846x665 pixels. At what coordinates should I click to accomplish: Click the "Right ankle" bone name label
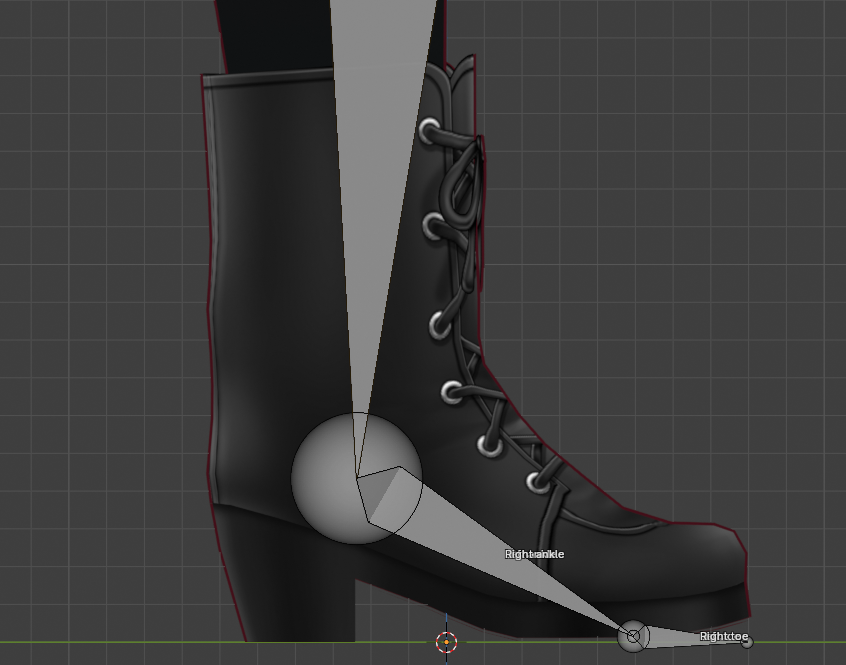[534, 554]
